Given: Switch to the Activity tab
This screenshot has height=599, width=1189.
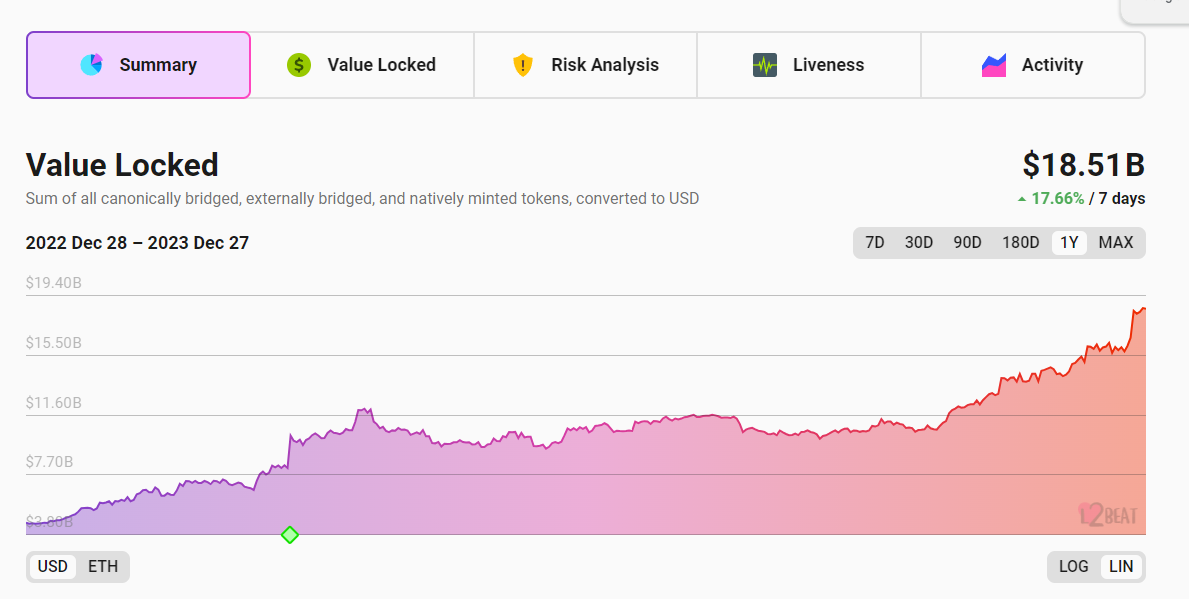Looking at the screenshot, I should [1033, 64].
